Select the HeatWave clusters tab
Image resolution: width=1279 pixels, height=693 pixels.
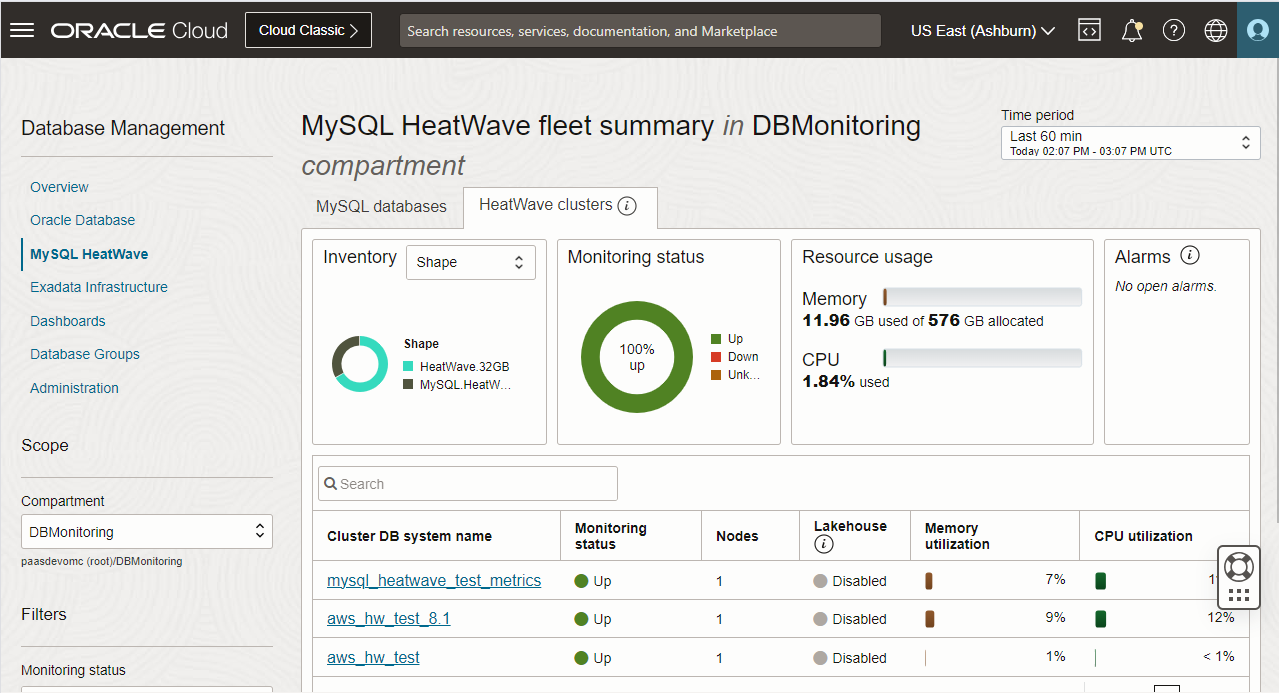click(x=548, y=206)
